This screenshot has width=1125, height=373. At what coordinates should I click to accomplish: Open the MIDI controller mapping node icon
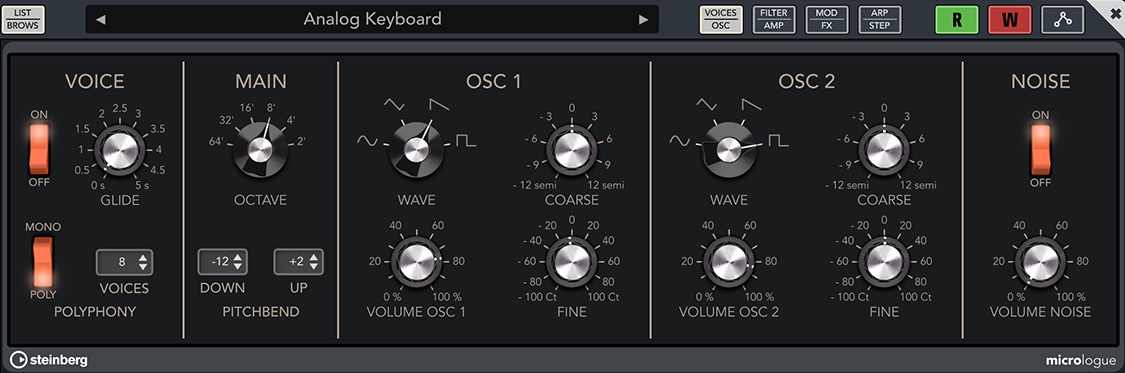pos(1063,20)
